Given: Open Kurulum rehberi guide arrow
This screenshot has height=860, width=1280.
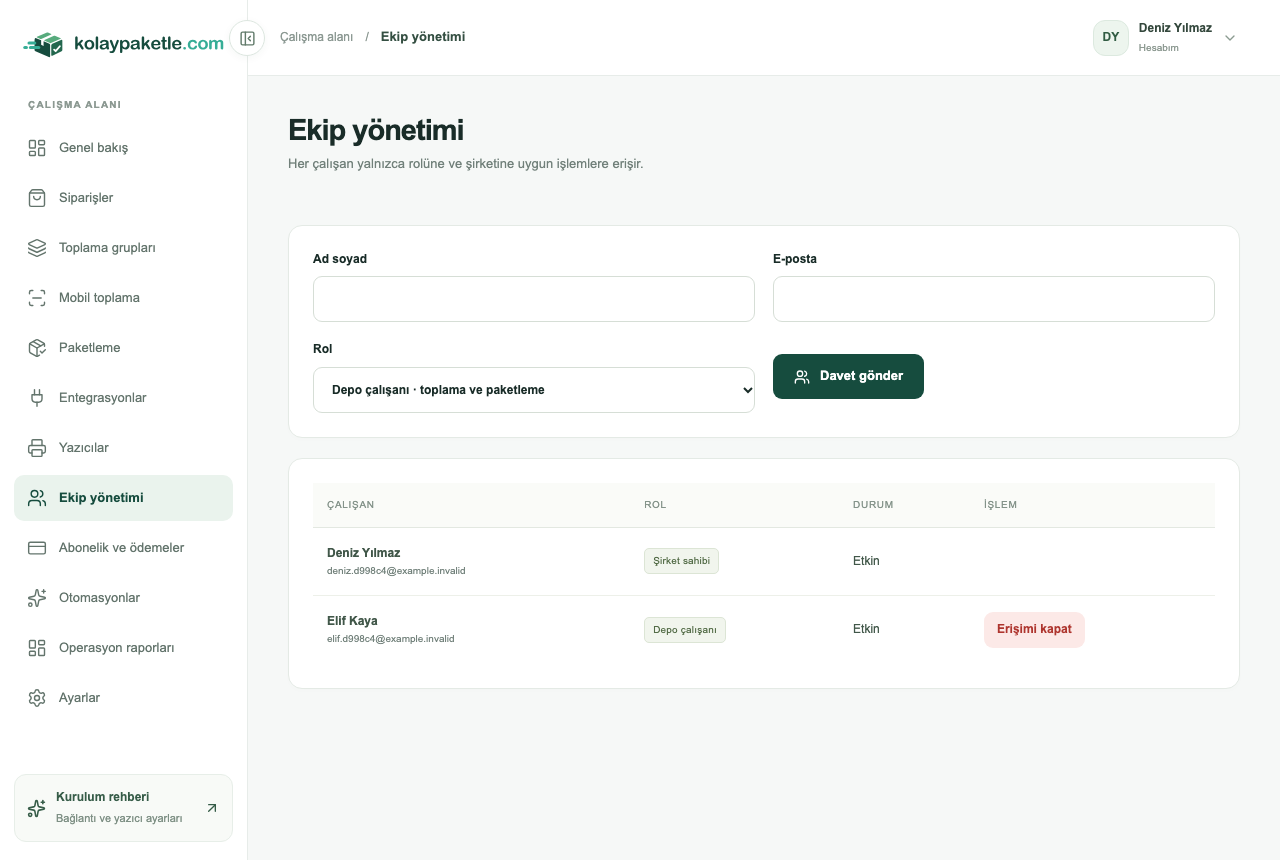Looking at the screenshot, I should tap(211, 808).
